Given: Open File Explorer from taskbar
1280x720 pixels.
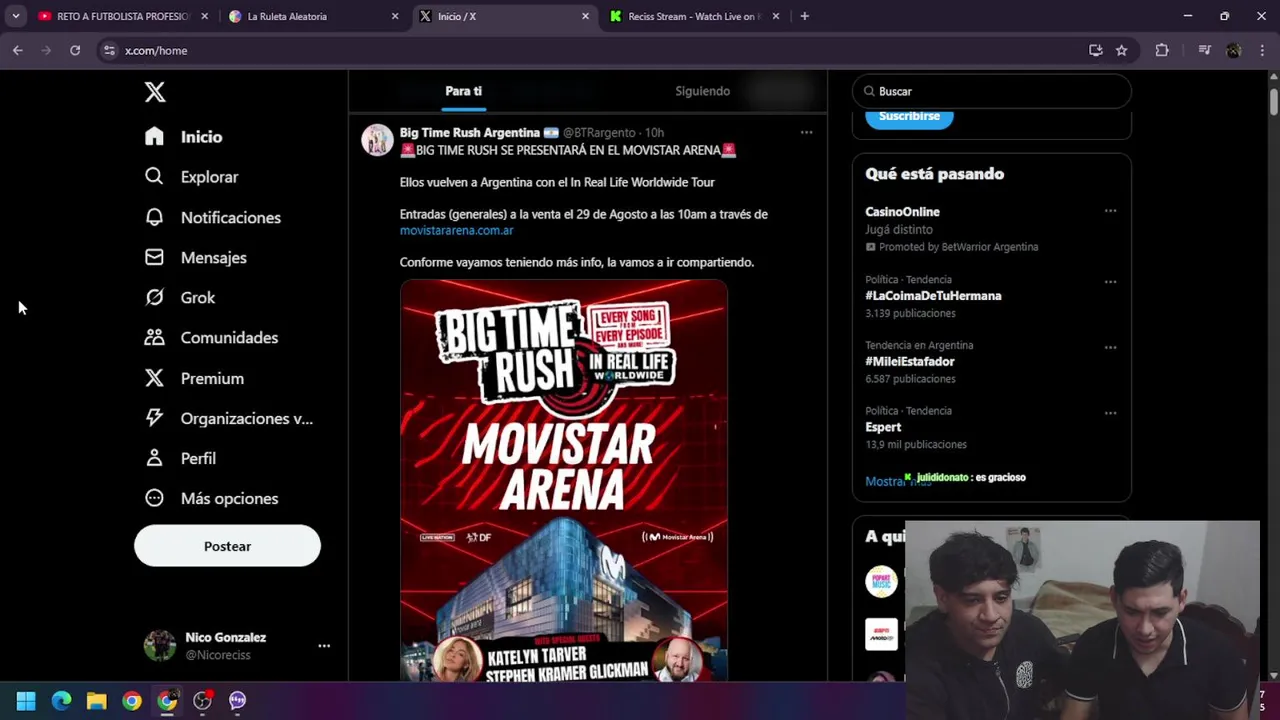Looking at the screenshot, I should (96, 701).
